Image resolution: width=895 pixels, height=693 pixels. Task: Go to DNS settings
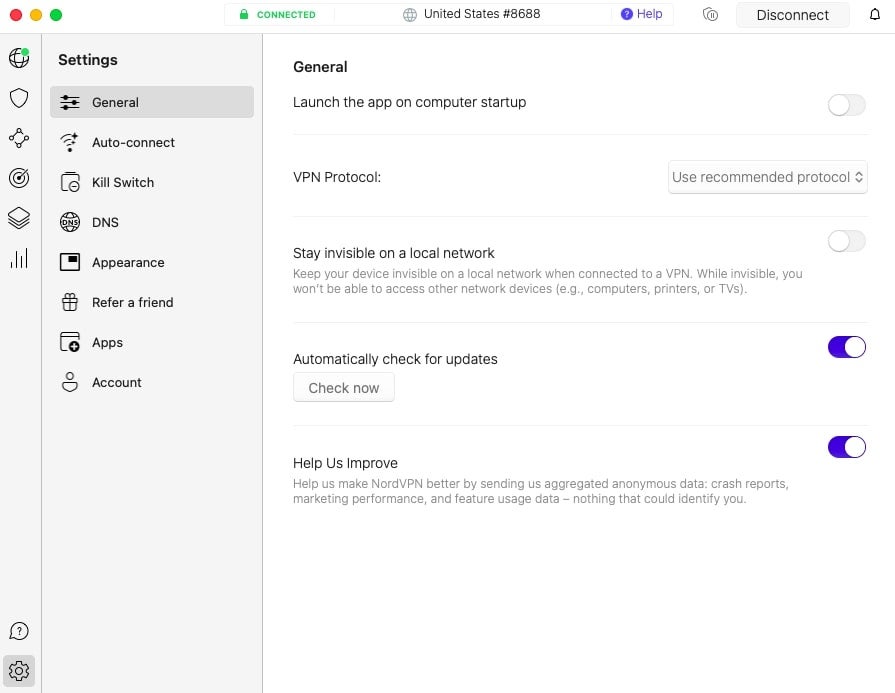[x=105, y=222]
